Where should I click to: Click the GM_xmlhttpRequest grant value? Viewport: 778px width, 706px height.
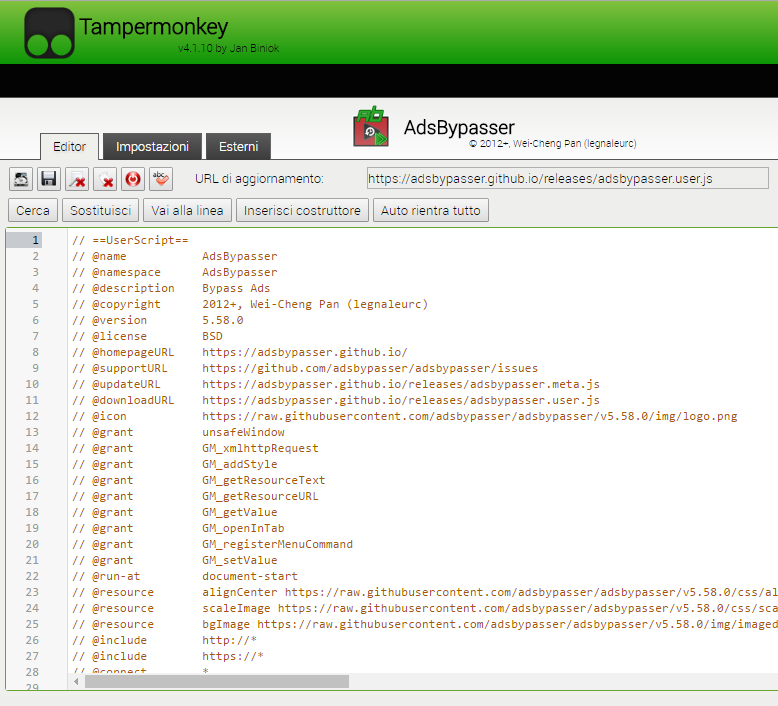point(260,448)
